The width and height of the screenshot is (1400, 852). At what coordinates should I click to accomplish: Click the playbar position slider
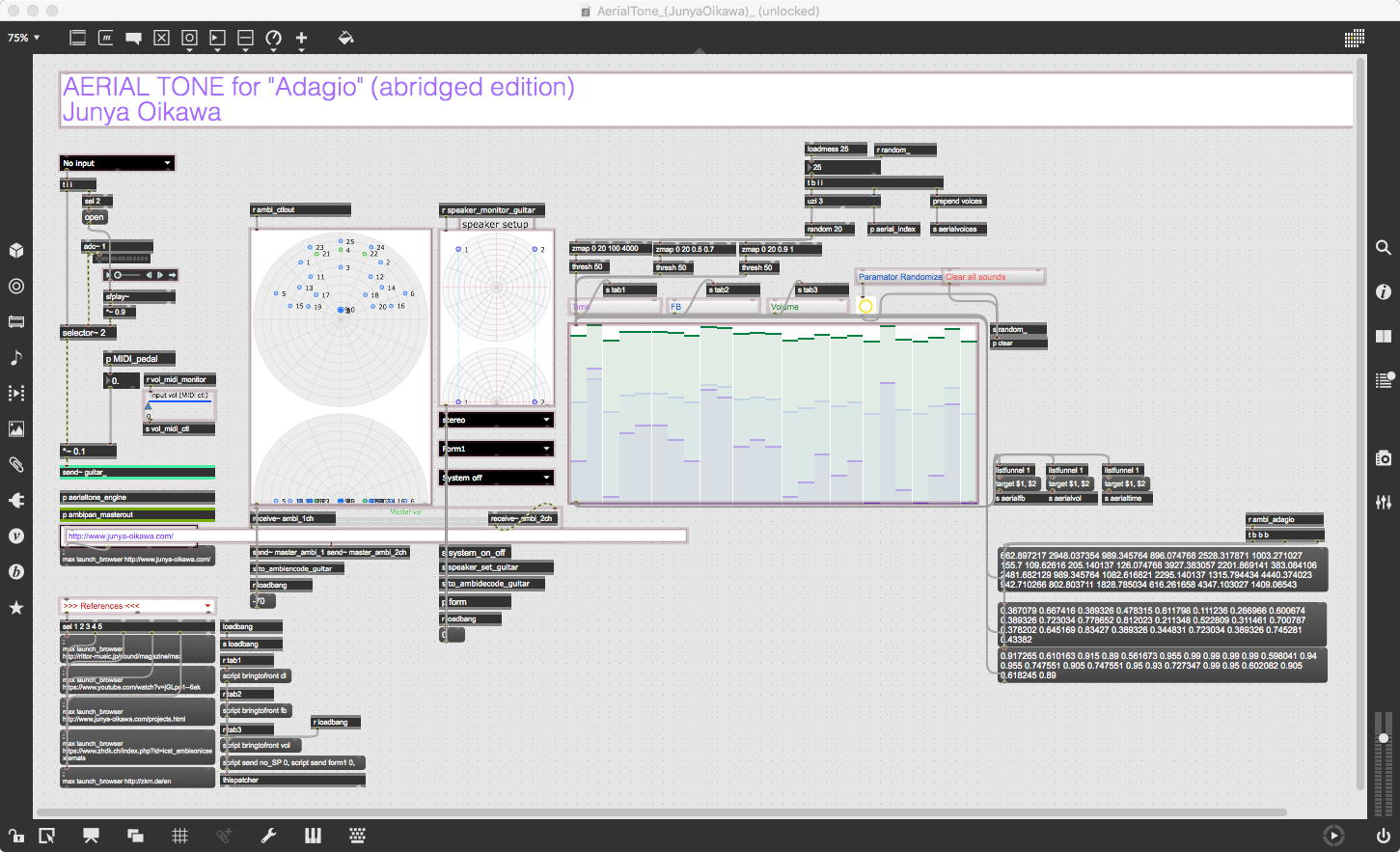[127, 275]
